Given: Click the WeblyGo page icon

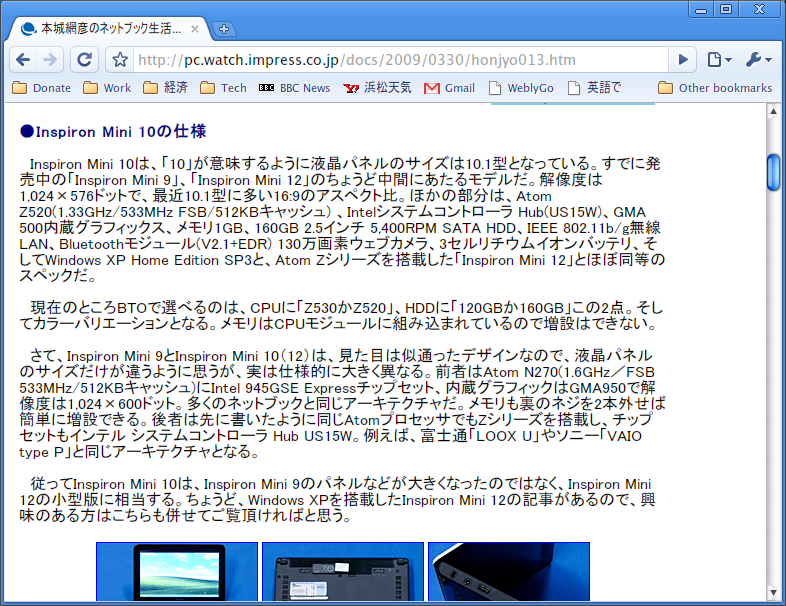Looking at the screenshot, I should [x=495, y=88].
